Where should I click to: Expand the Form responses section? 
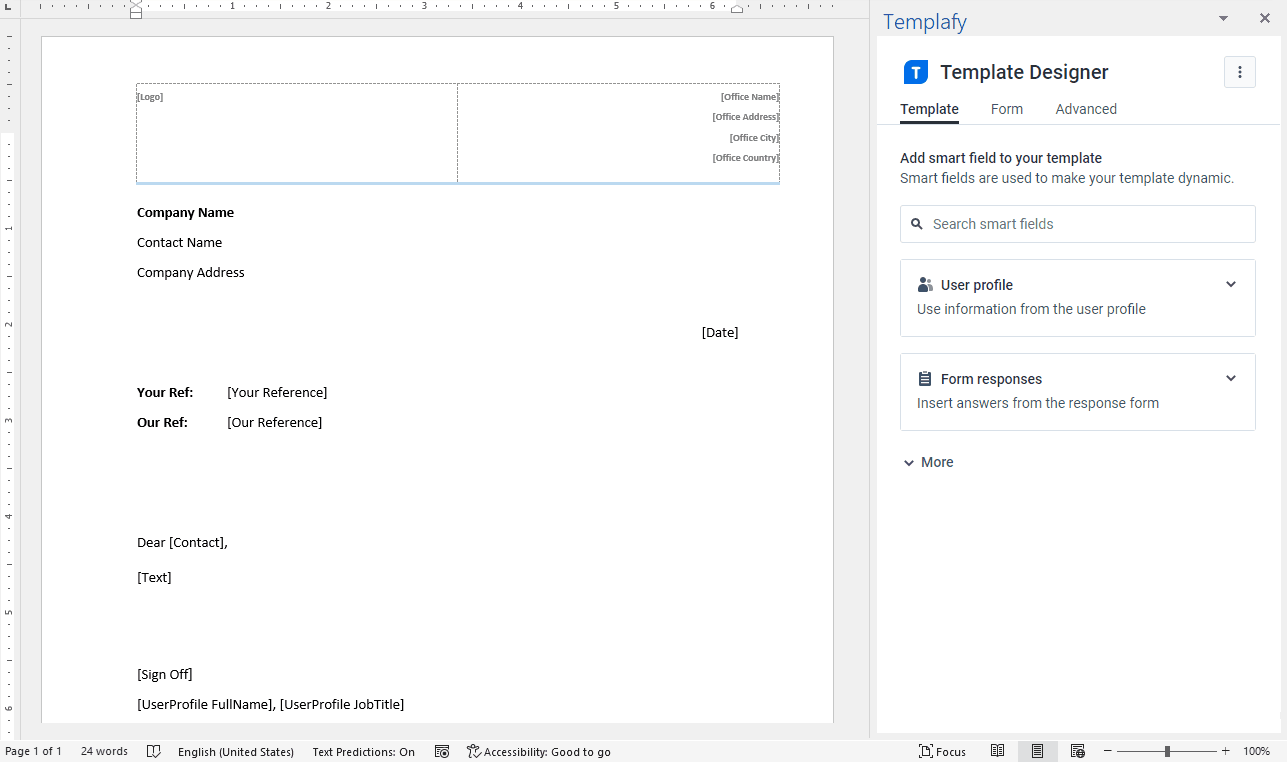click(1231, 378)
